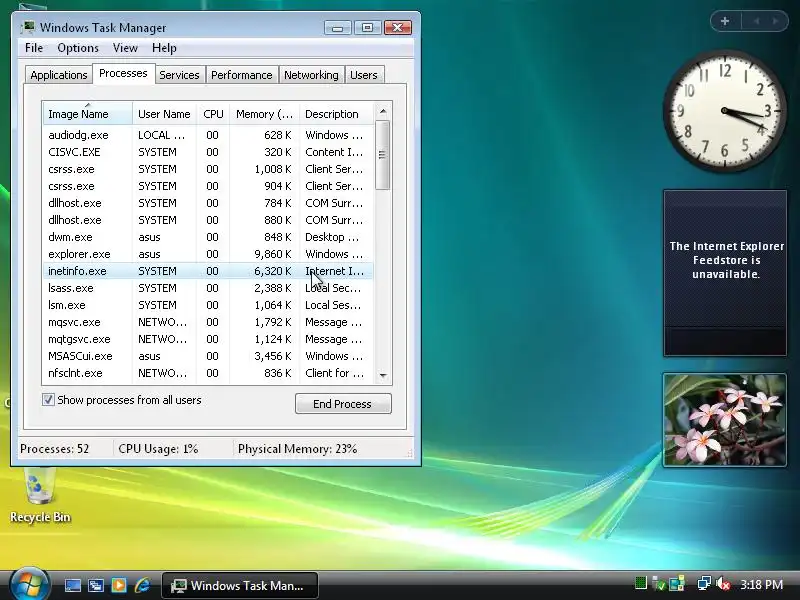Click Show Desktop quick launch icon

pyautogui.click(x=72, y=585)
